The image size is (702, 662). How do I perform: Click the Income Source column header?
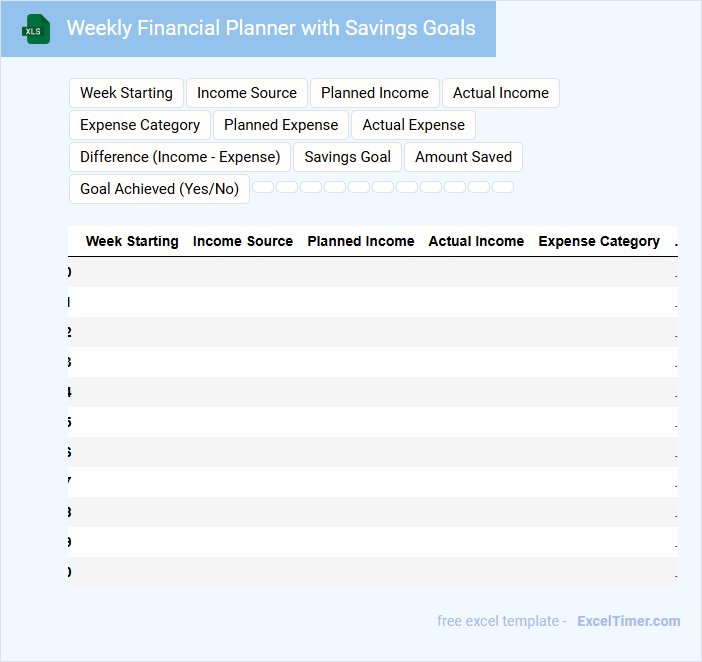(243, 241)
